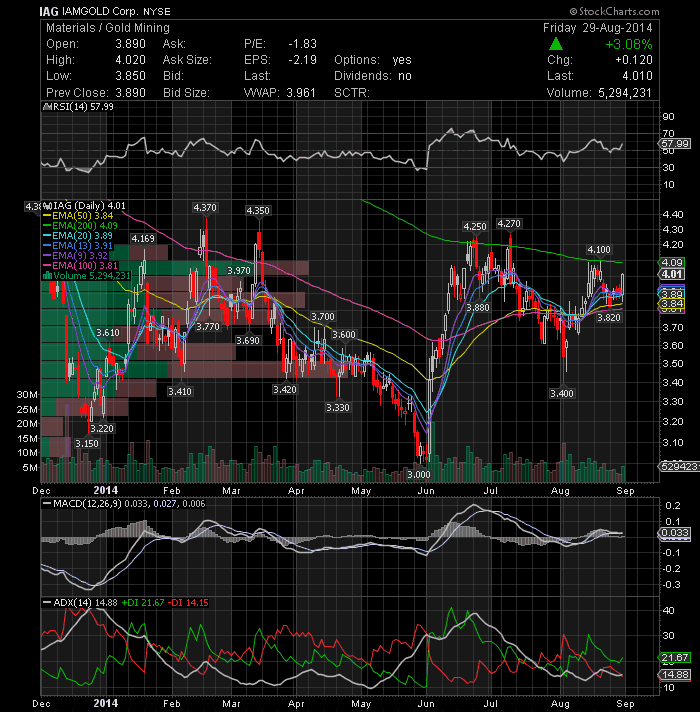The image size is (700, 712).
Task: Click the header Volume value 5,294,231
Action: [625, 93]
